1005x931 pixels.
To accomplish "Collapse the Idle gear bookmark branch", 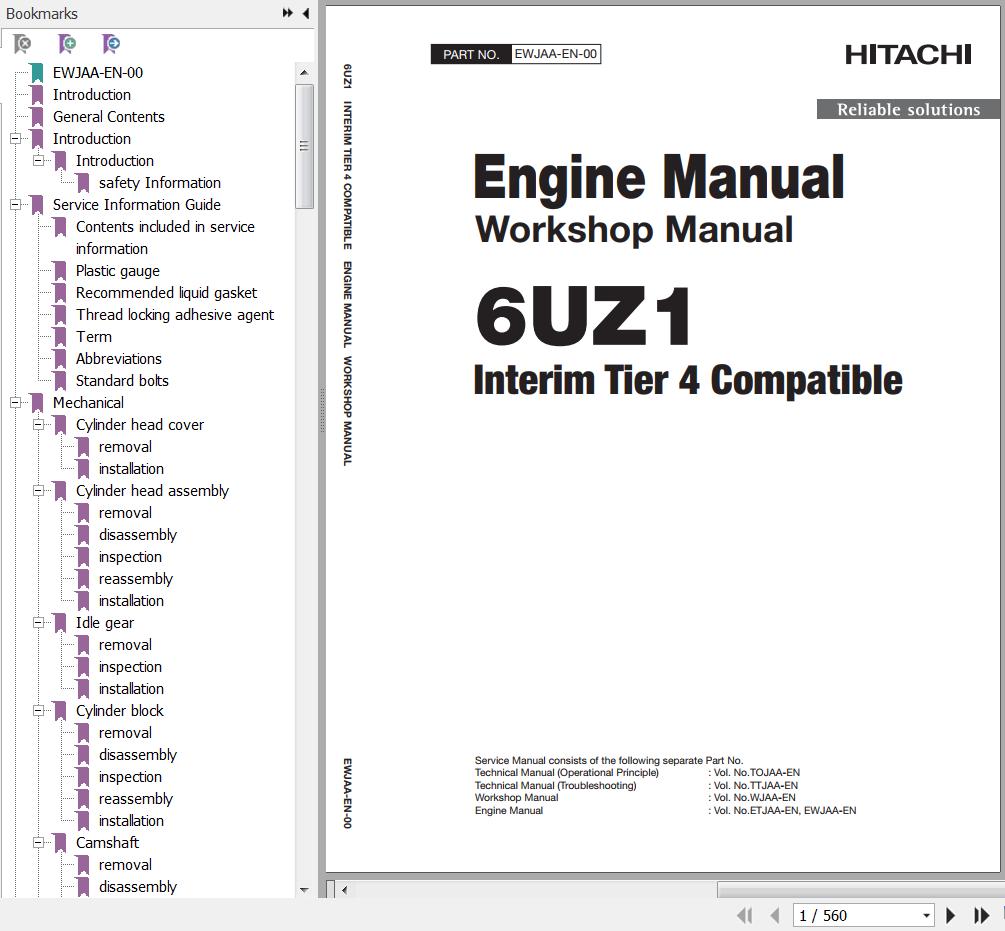I will point(39,623).
